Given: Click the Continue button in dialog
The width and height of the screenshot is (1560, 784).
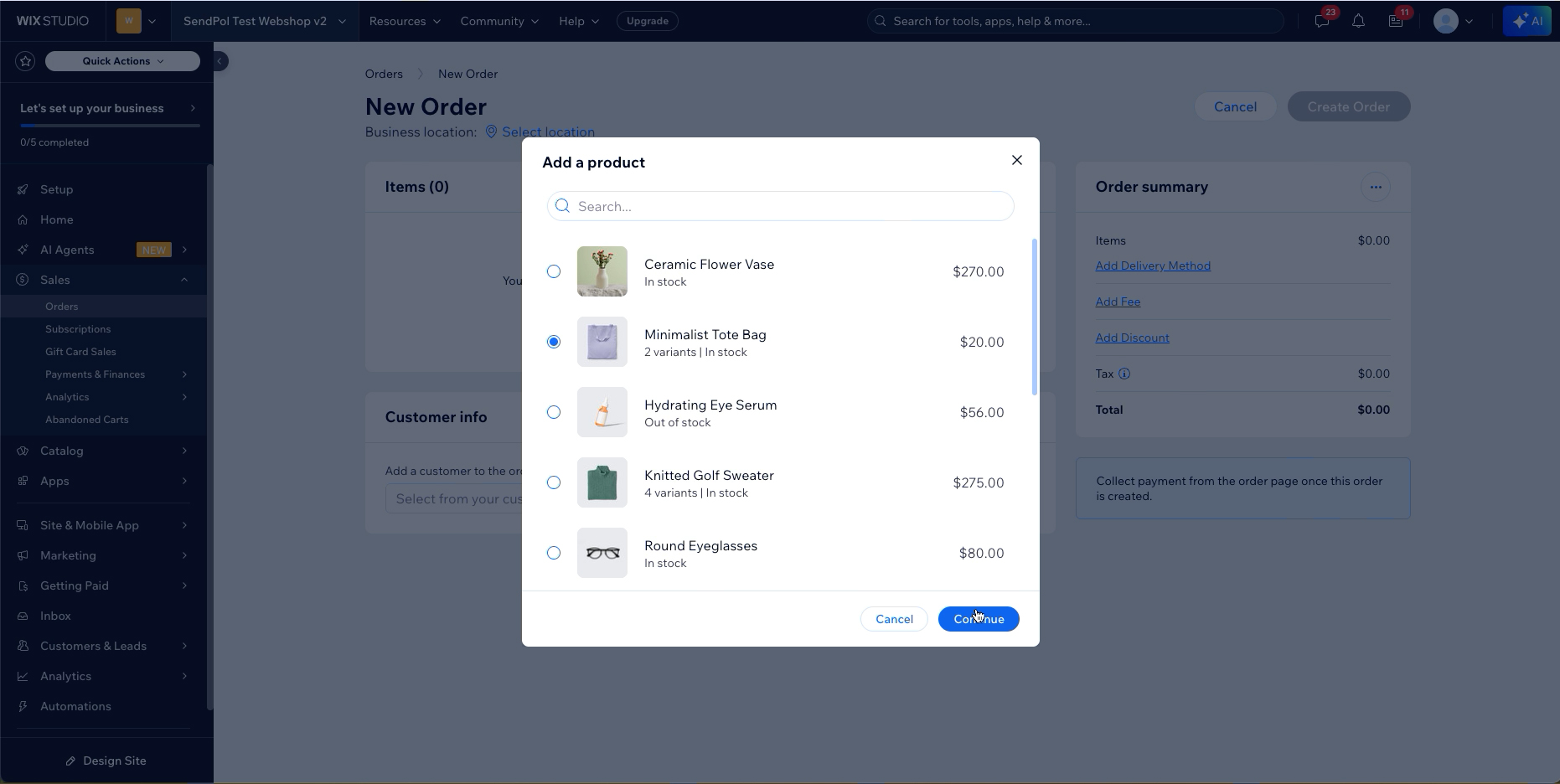Looking at the screenshot, I should point(979,619).
